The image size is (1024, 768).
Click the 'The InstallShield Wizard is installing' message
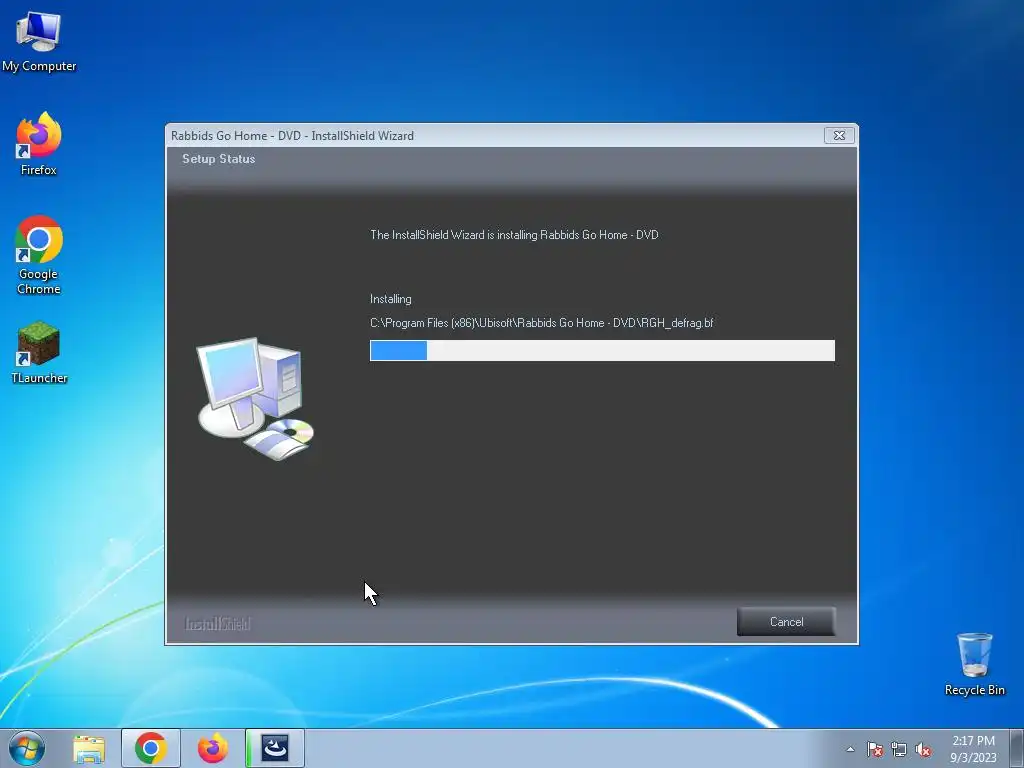[x=514, y=234]
